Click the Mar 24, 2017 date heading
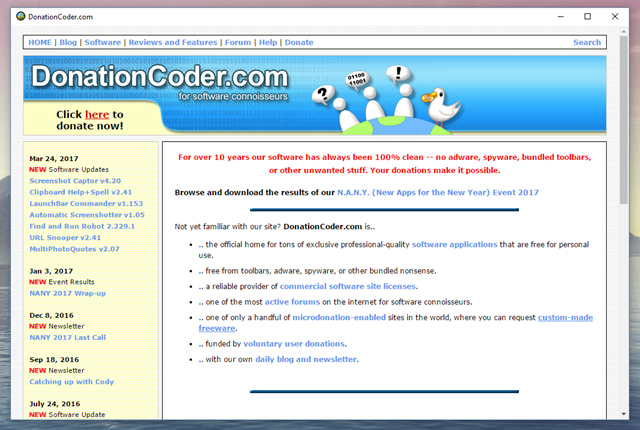Viewport: 640px width, 430px height. click(x=53, y=159)
